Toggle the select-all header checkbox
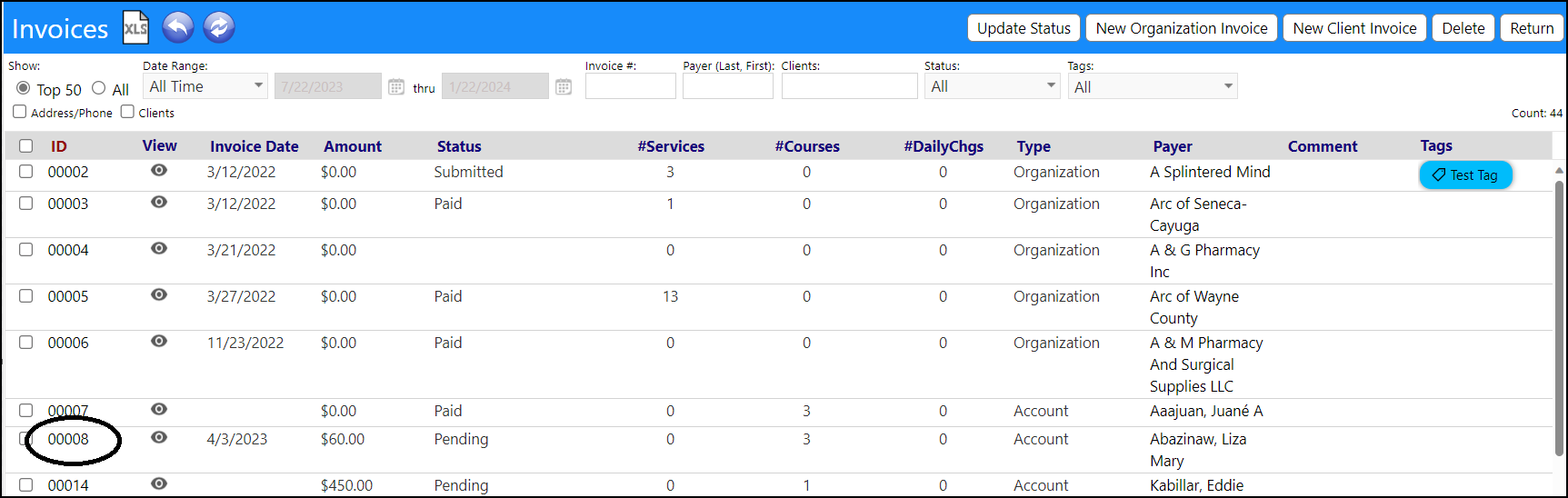 pos(26,146)
